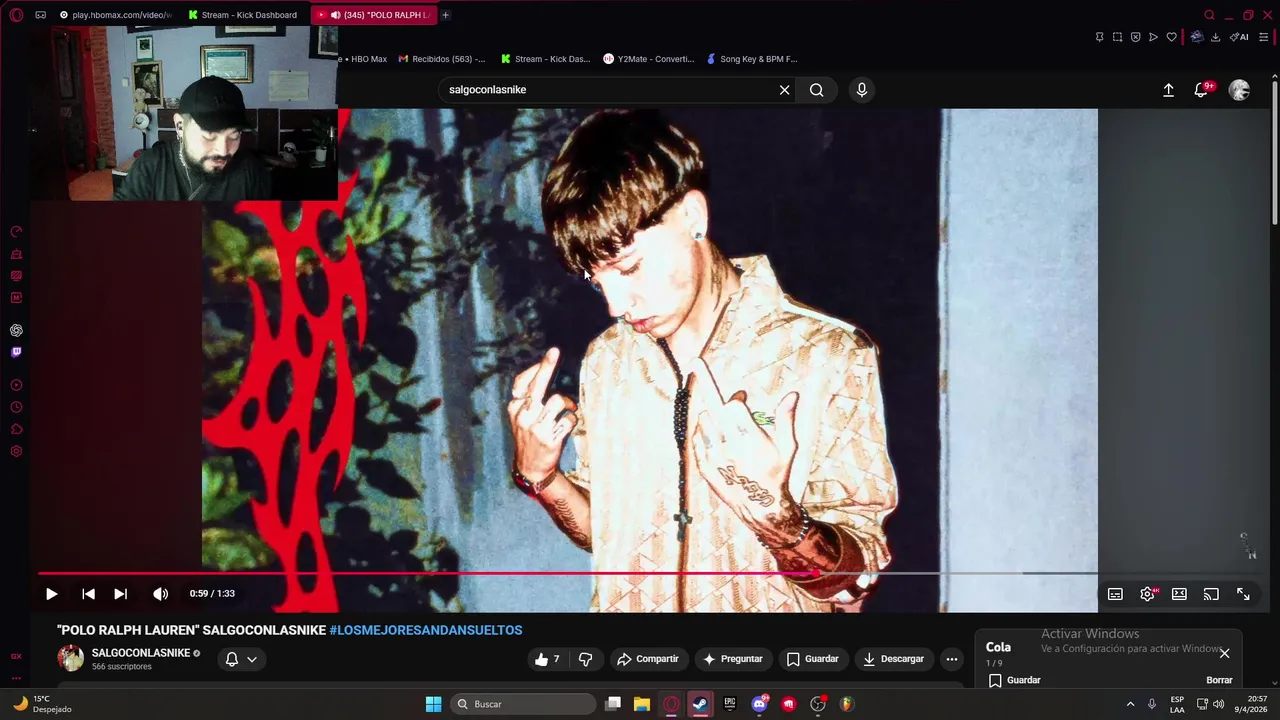Open the Stream - Kick Das... bookmark

pyautogui.click(x=545, y=59)
